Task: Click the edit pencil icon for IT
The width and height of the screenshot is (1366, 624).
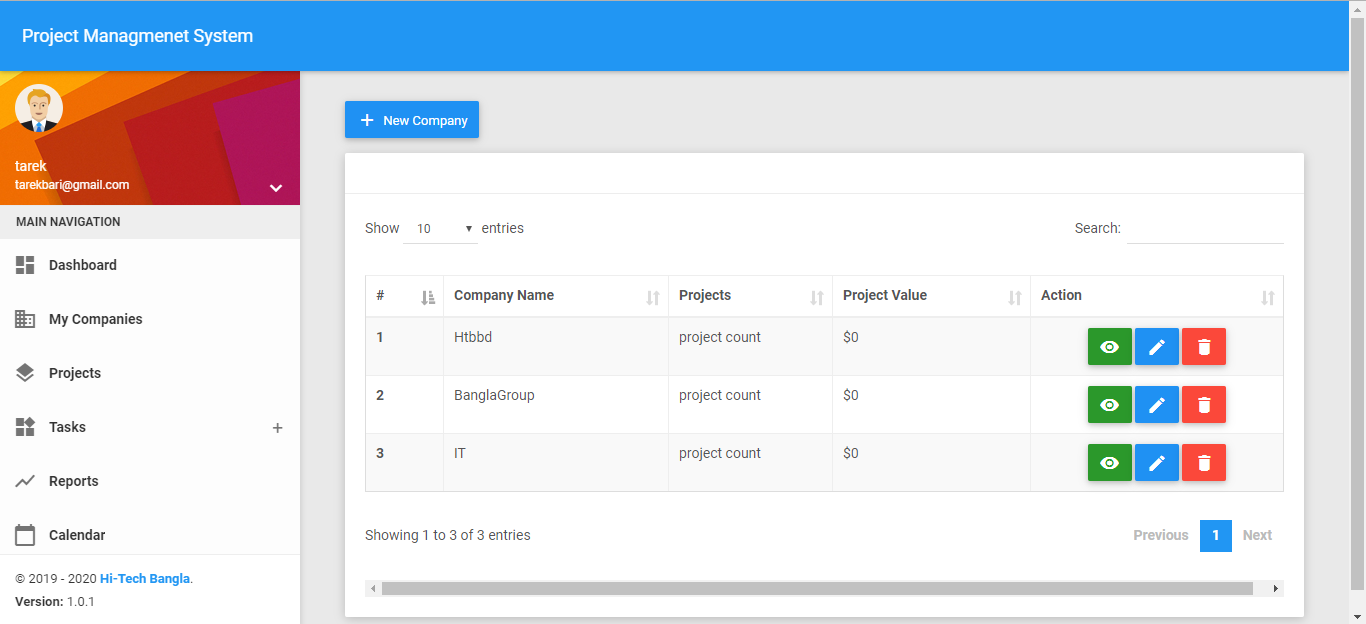Action: [x=1156, y=463]
